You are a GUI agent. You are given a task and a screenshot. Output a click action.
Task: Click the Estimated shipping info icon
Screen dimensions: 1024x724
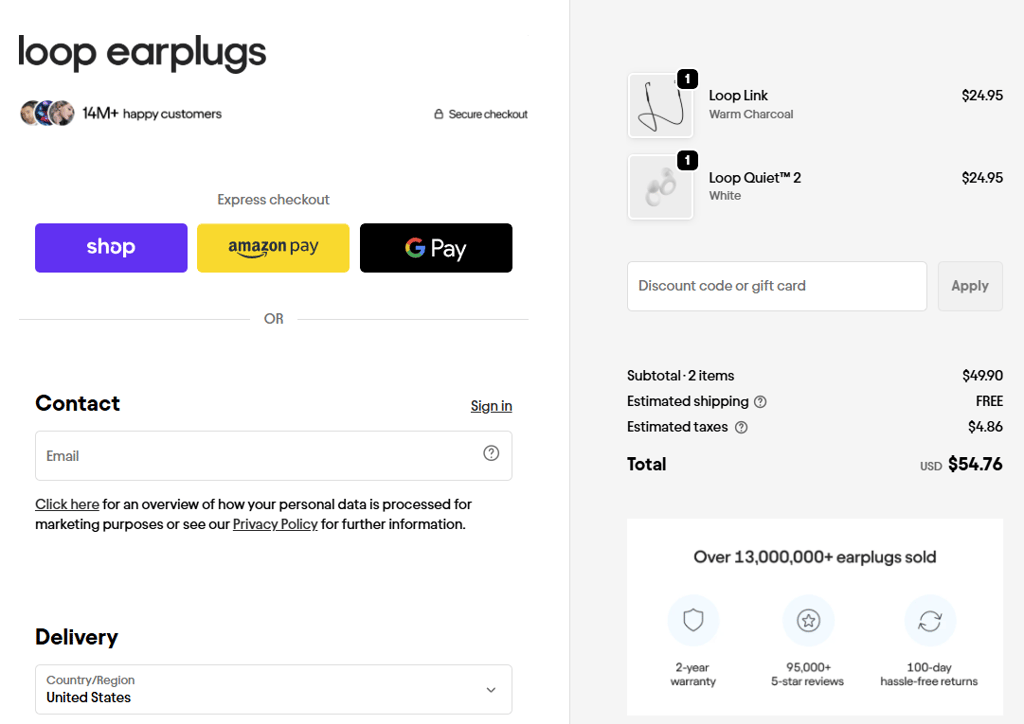[x=760, y=402]
